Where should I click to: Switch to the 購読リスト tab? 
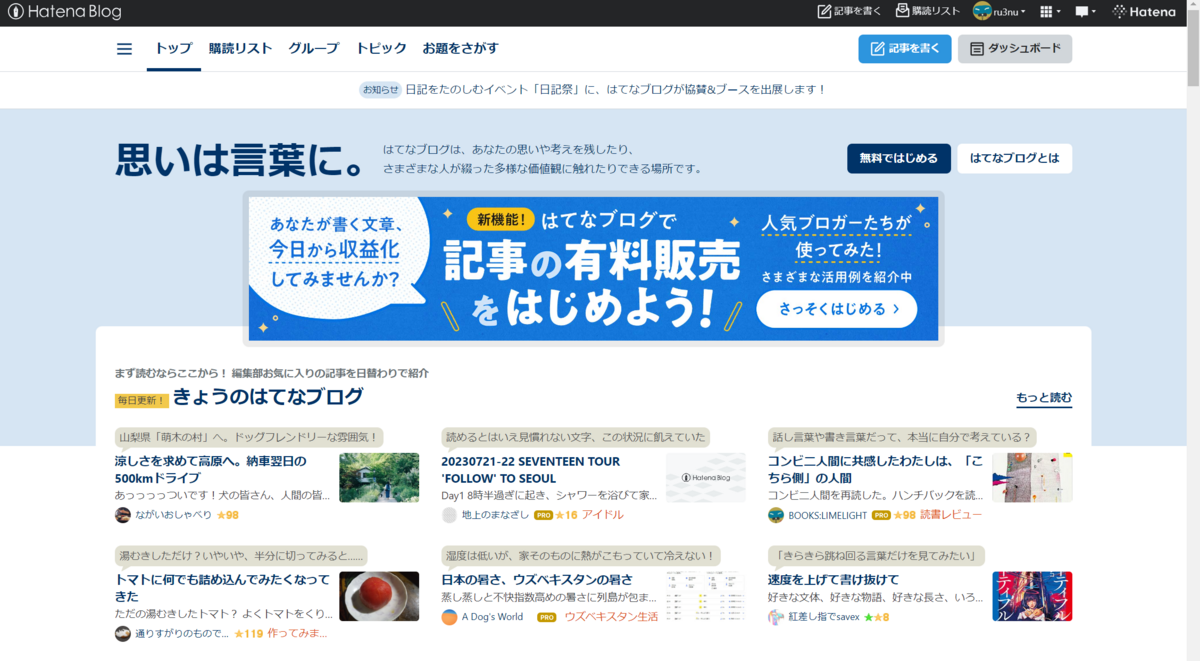pyautogui.click(x=240, y=49)
